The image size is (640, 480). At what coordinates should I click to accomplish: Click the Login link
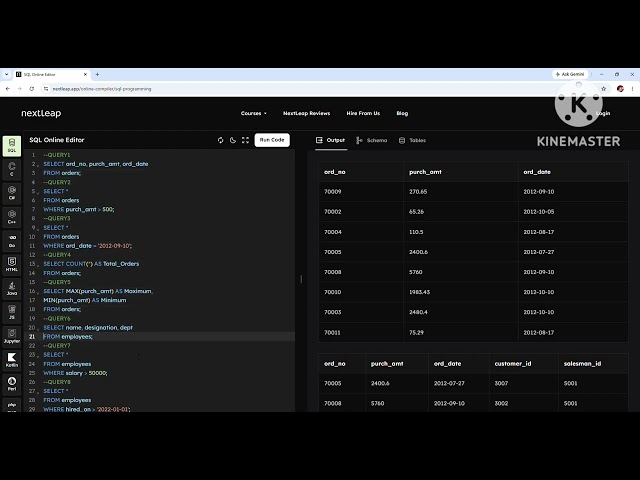[603, 113]
